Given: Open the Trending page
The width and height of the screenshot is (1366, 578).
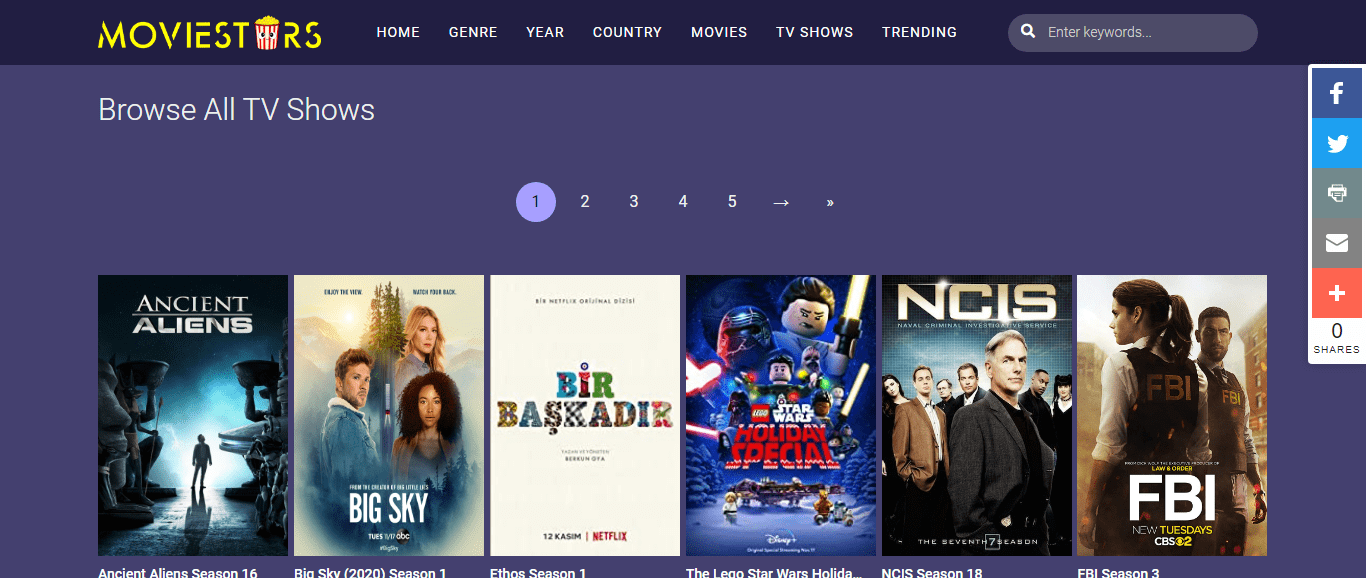Looking at the screenshot, I should (919, 32).
